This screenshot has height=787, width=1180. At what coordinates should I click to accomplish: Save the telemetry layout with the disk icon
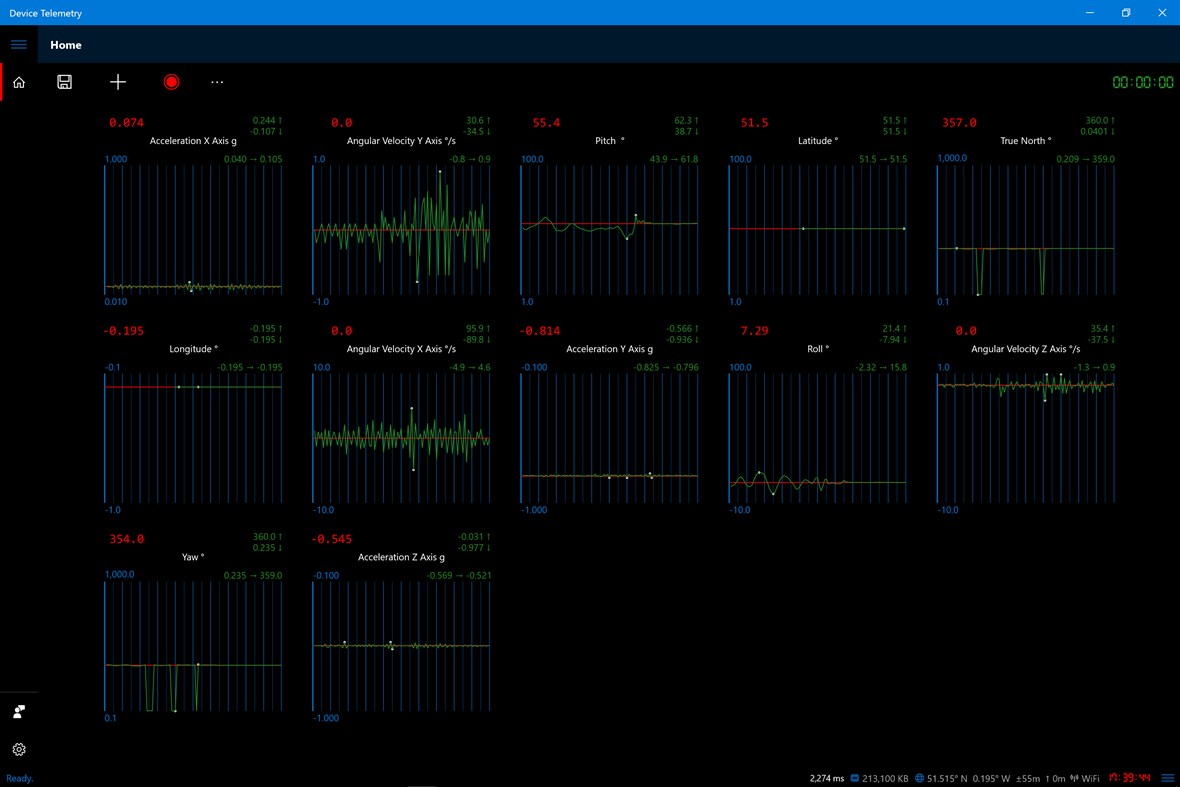point(64,82)
